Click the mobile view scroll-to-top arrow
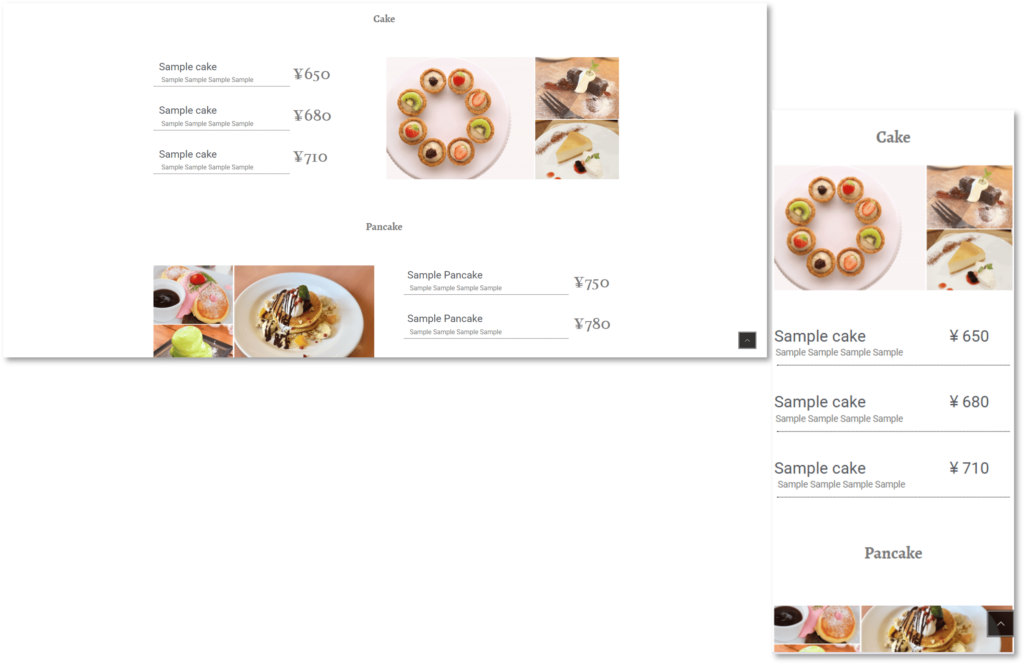 (x=1000, y=624)
